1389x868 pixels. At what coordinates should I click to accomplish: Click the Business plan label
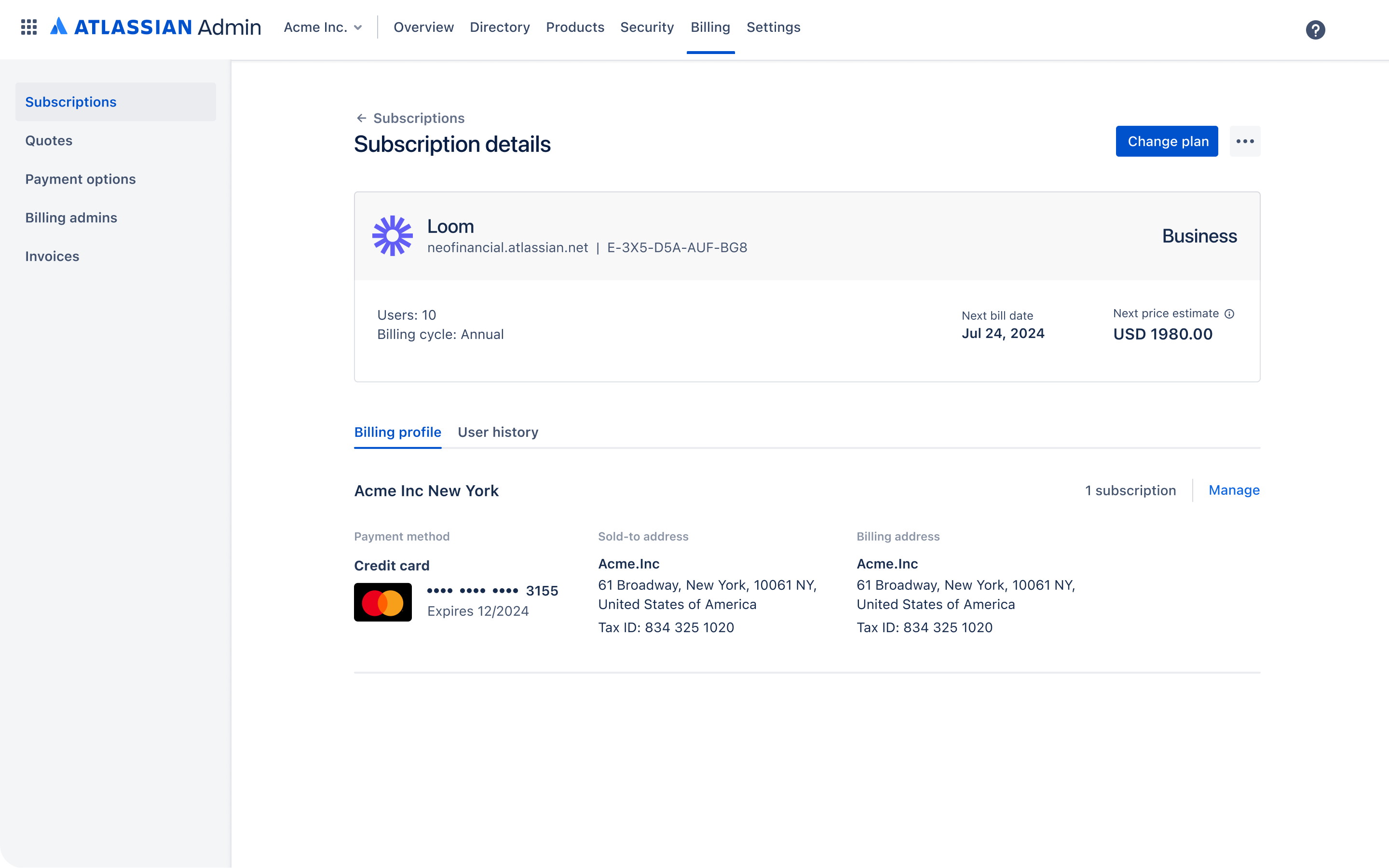[1199, 236]
